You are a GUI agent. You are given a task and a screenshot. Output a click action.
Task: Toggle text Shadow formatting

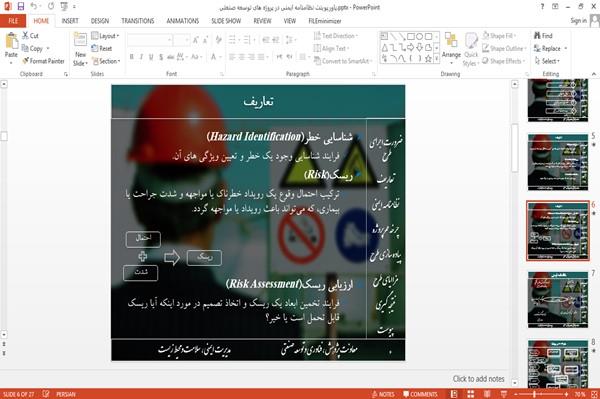coord(161,57)
